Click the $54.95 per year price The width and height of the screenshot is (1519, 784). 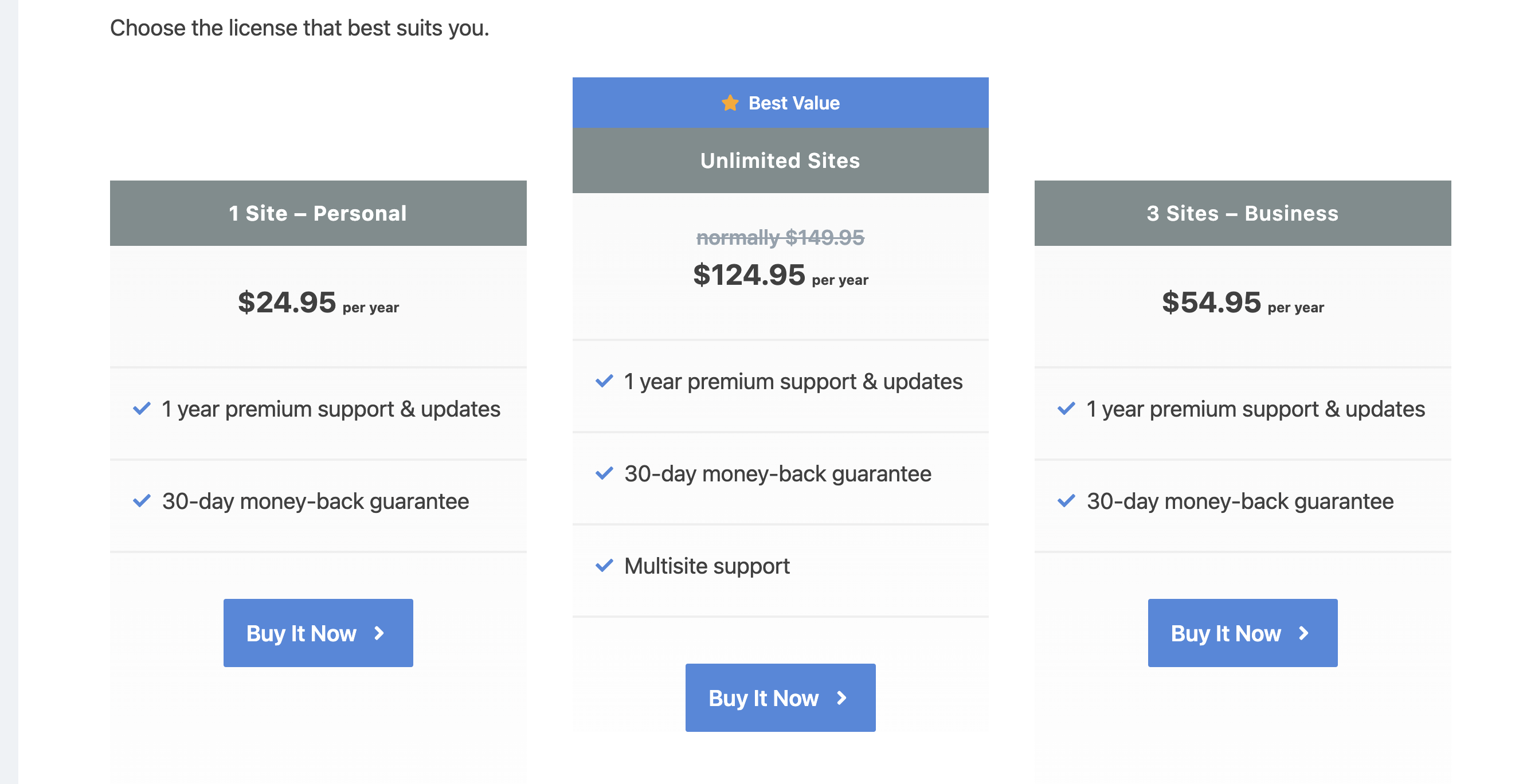click(x=1243, y=303)
